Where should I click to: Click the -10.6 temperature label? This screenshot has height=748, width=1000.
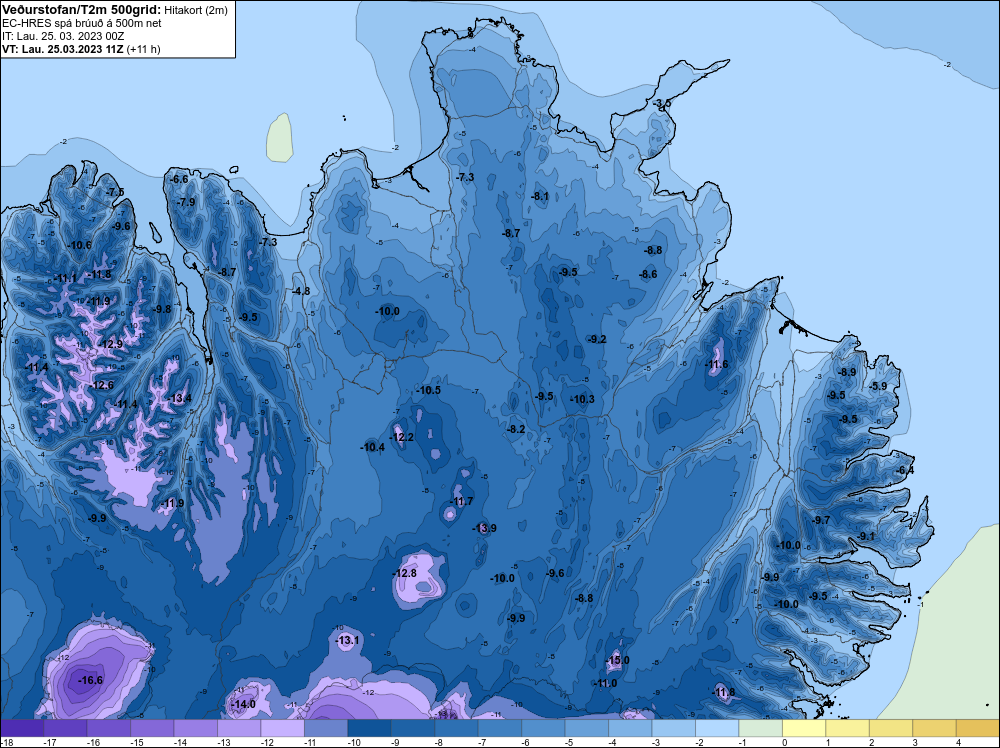click(x=79, y=245)
